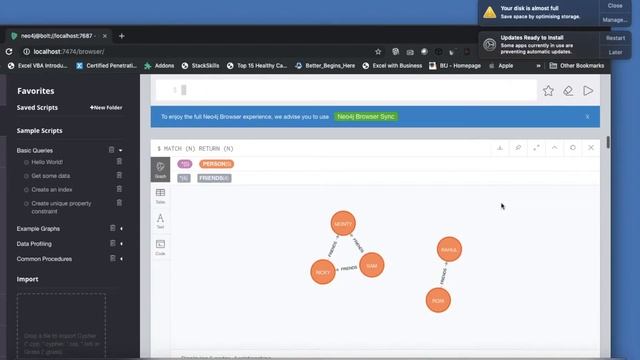The width and height of the screenshot is (640, 360).
Task: Select the MONTY node in graph
Action: [x=343, y=224]
